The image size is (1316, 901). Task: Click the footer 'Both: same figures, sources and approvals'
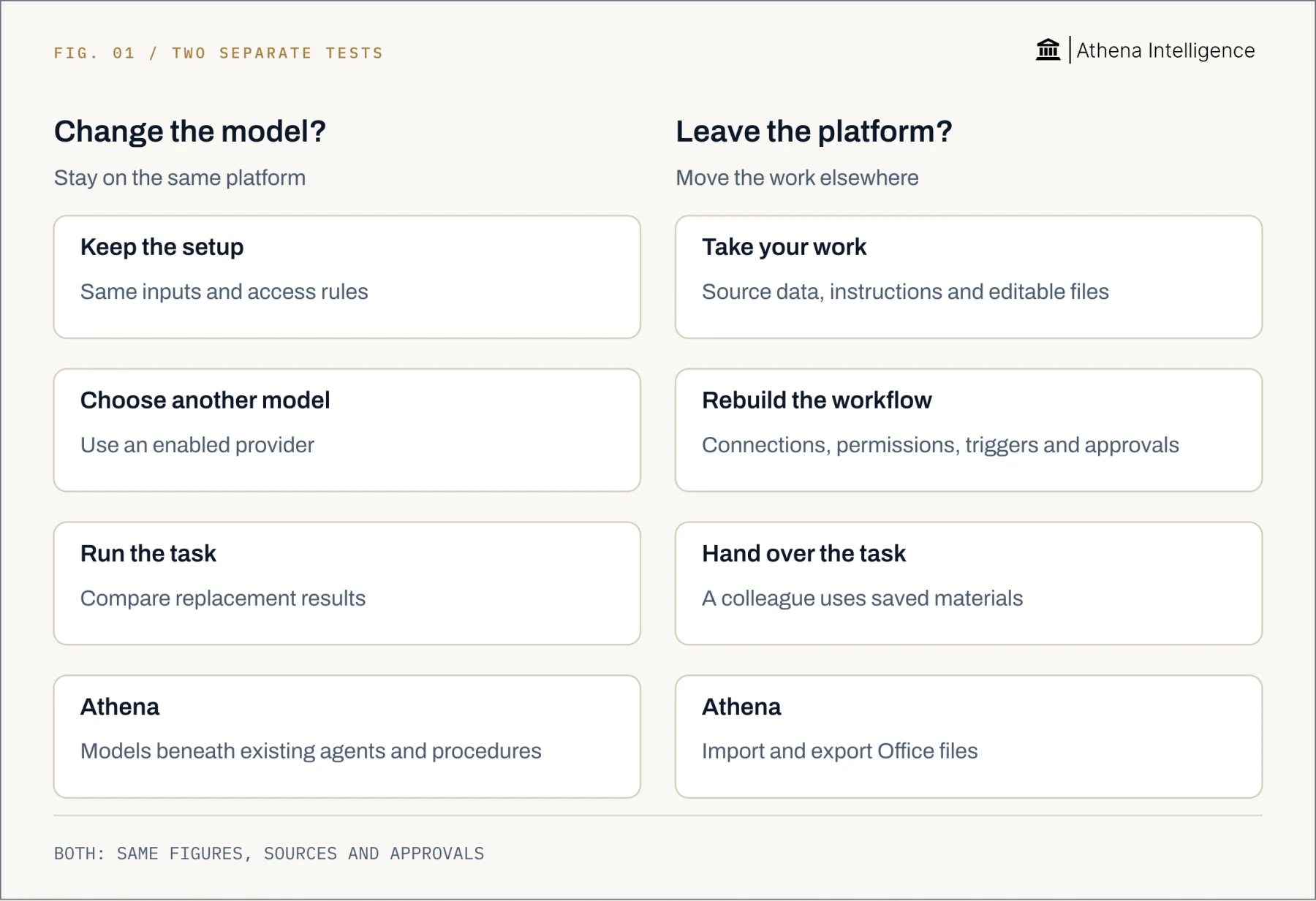tap(269, 854)
